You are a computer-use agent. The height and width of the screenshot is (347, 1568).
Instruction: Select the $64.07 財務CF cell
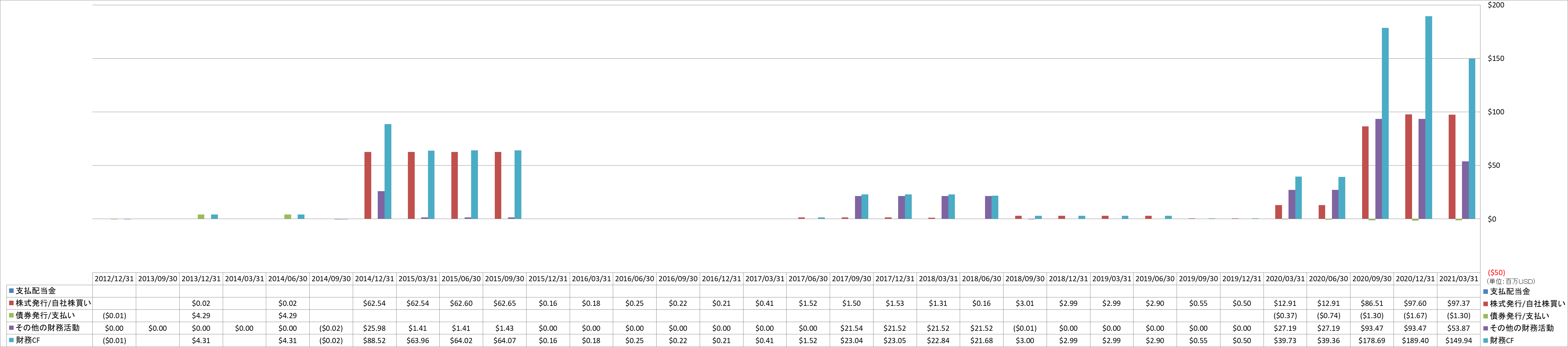(x=505, y=340)
